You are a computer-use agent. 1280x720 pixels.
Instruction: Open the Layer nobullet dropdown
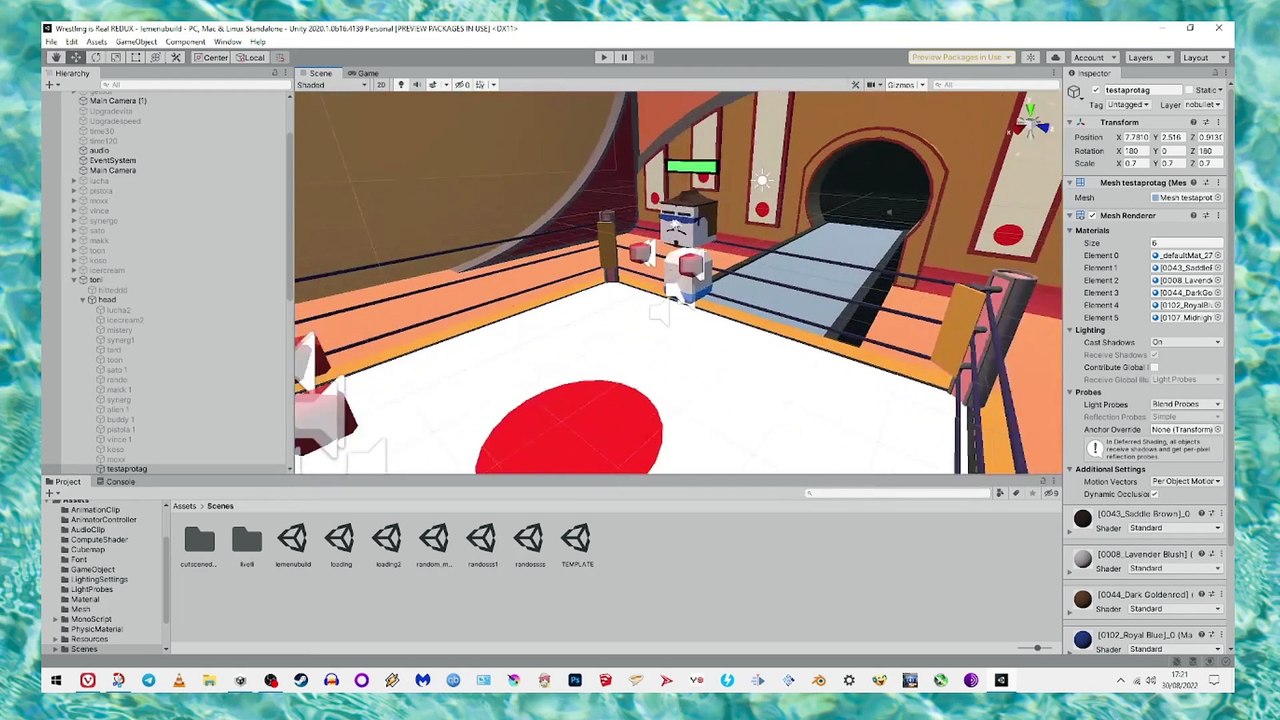[1203, 105]
